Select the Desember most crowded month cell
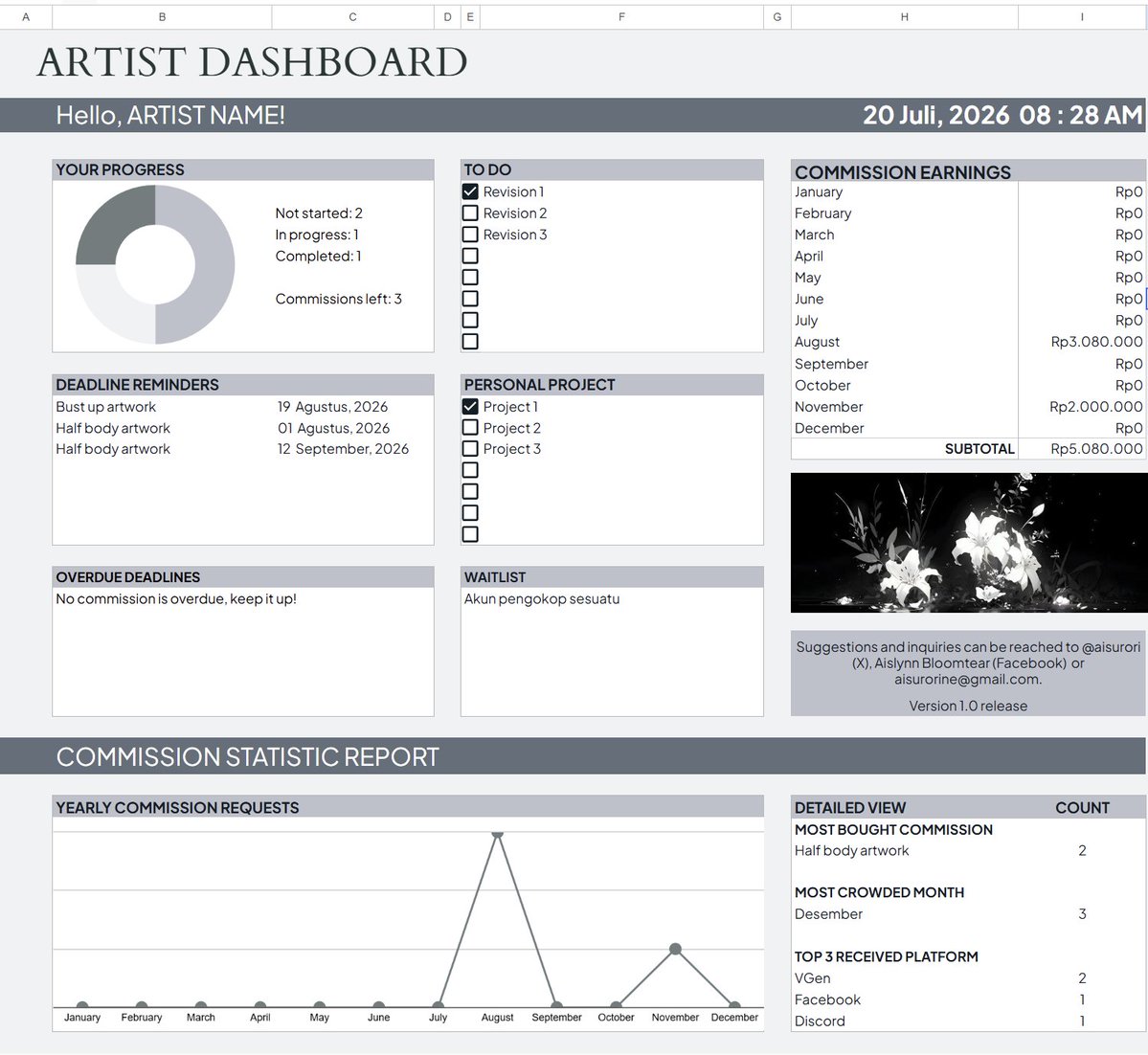This screenshot has height=1055, width=1148. coord(828,913)
